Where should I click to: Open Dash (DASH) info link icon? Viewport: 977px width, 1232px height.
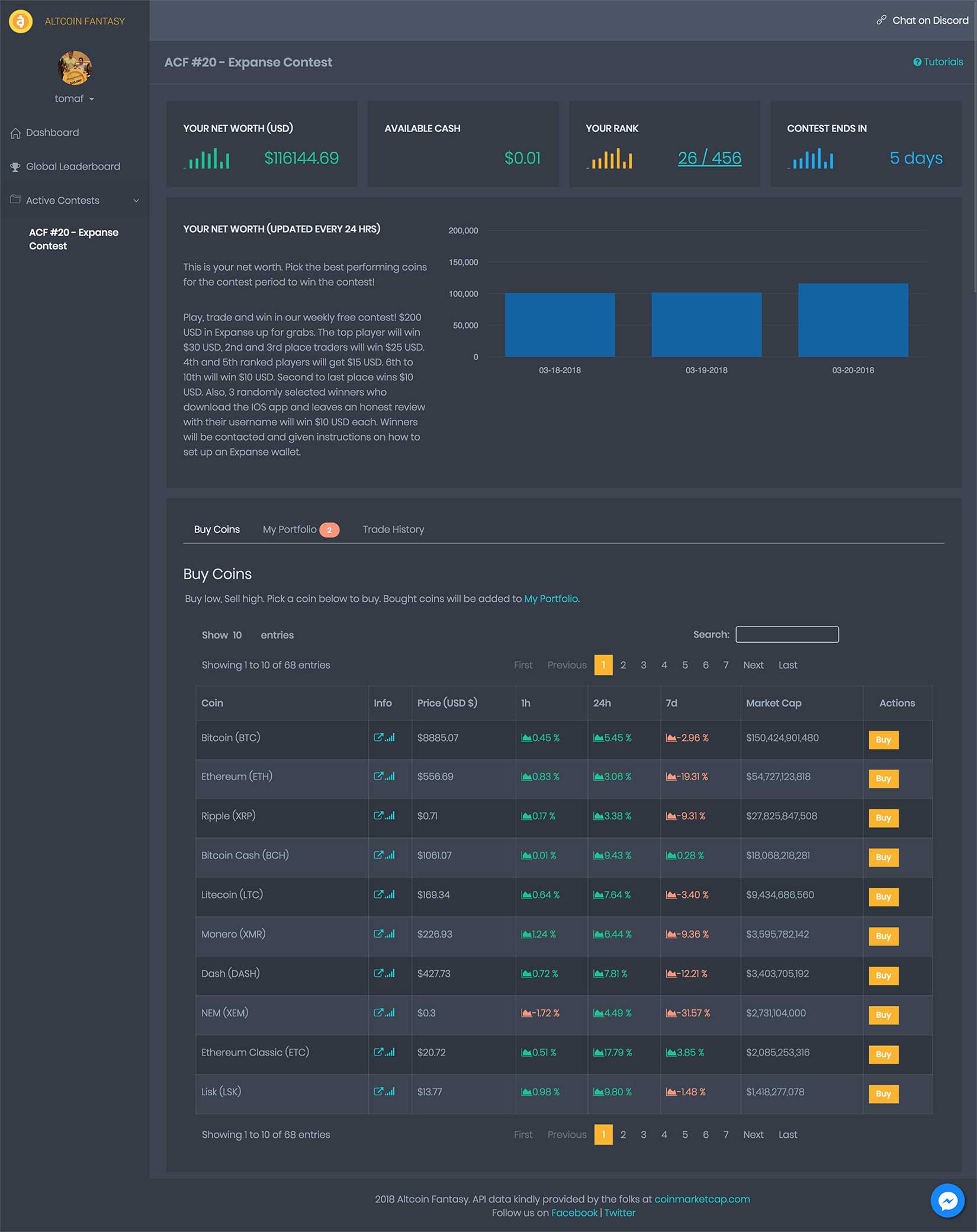pyautogui.click(x=378, y=974)
